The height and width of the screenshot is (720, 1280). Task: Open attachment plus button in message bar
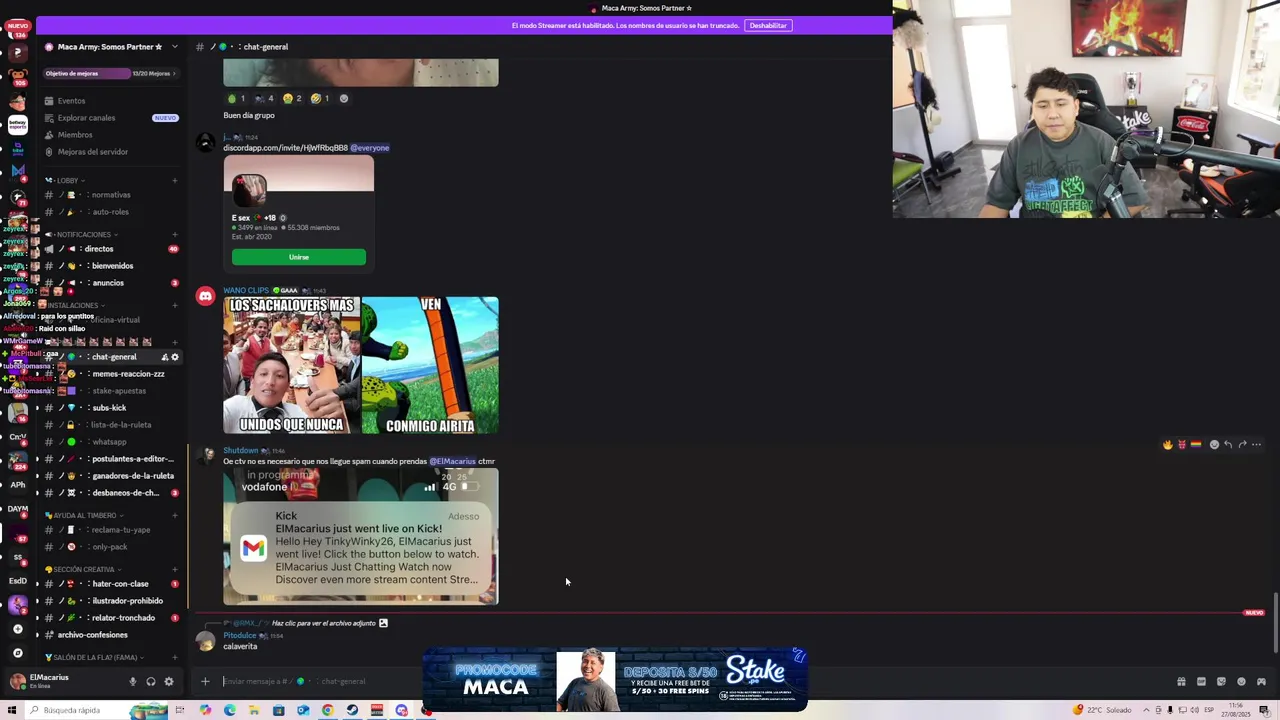point(205,682)
